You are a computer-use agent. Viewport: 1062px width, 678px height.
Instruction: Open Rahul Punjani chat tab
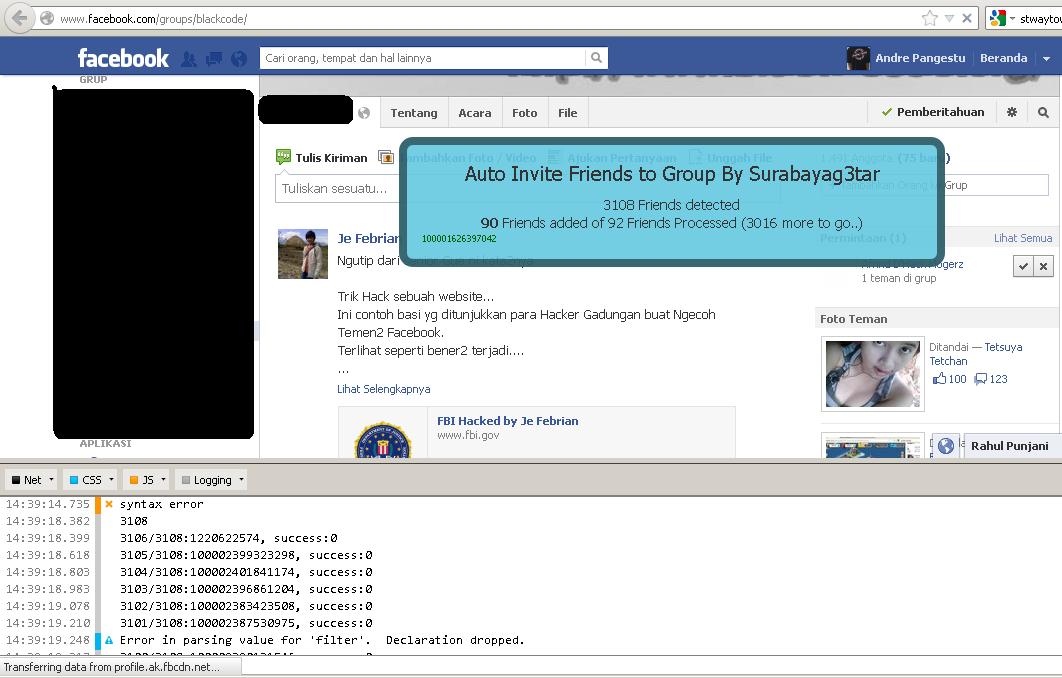click(1009, 446)
